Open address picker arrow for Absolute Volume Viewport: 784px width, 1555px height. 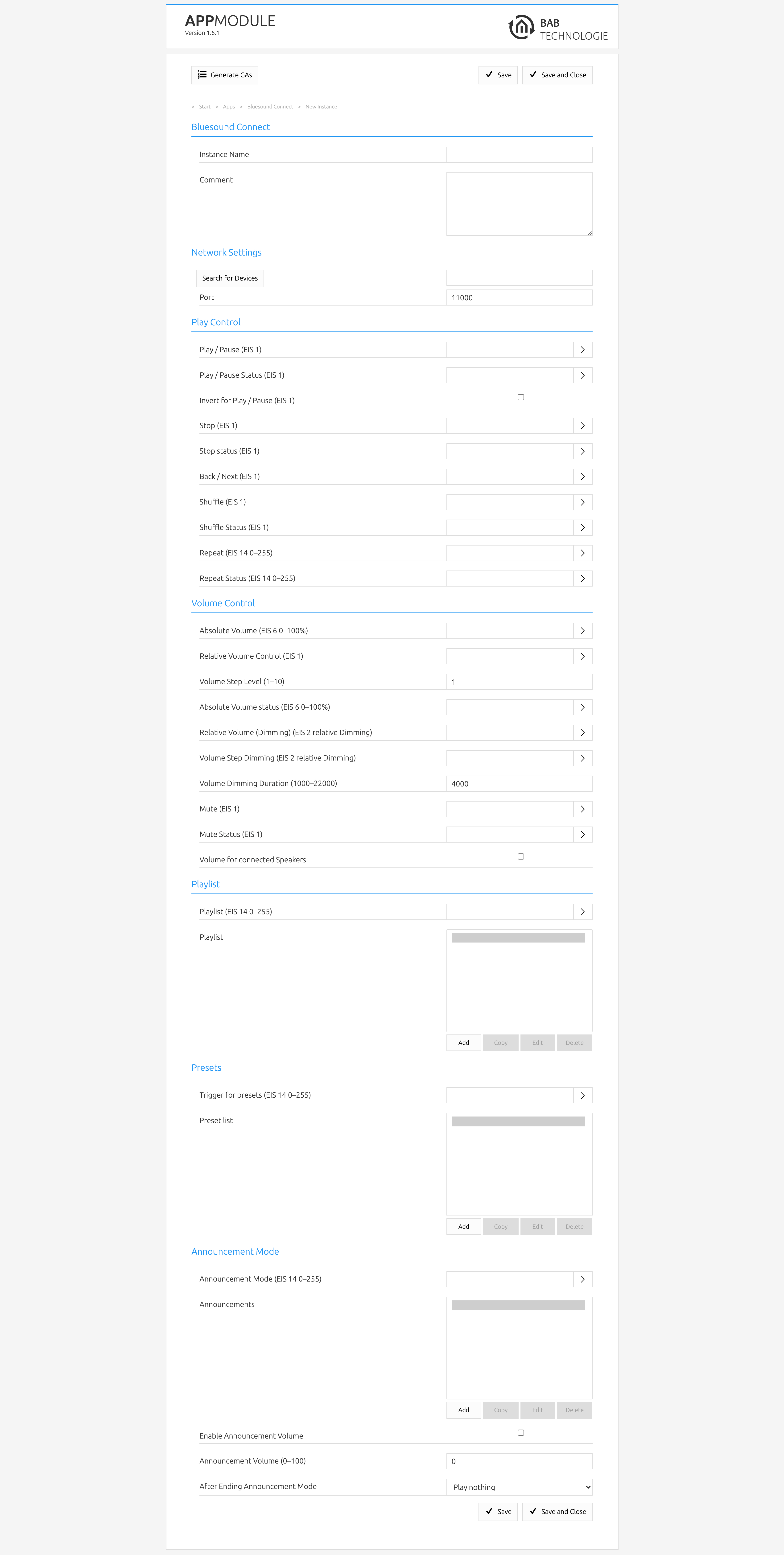(582, 631)
